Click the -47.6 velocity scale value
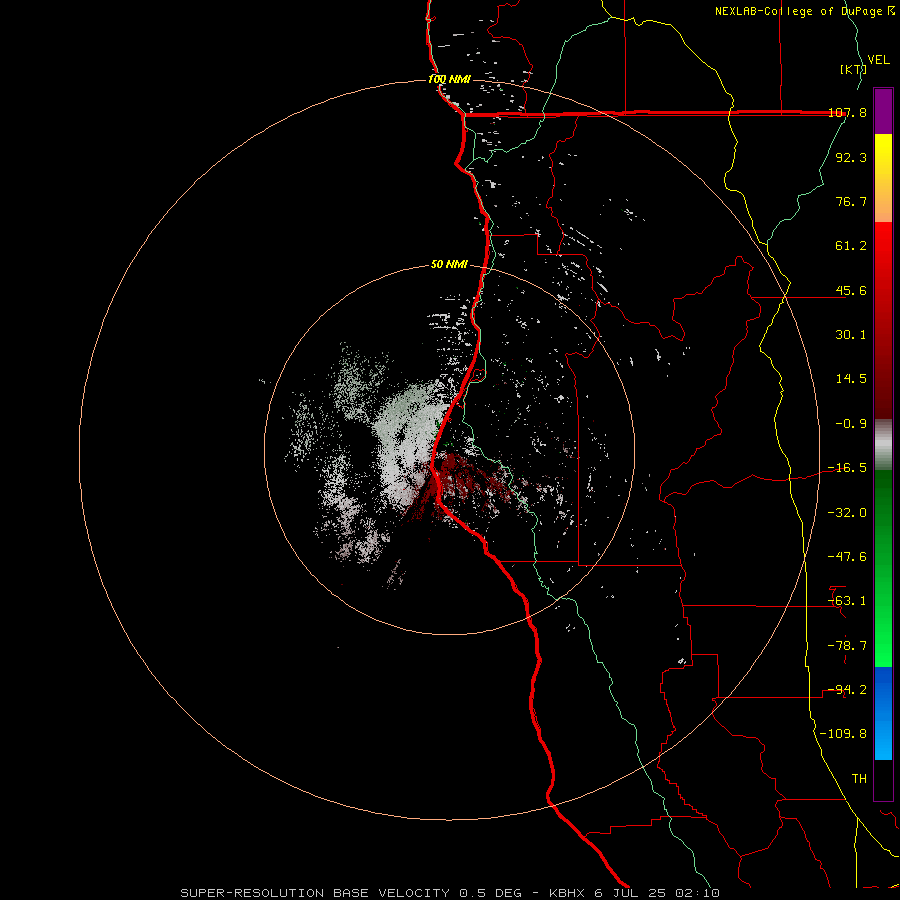This screenshot has width=900, height=900. tap(847, 557)
